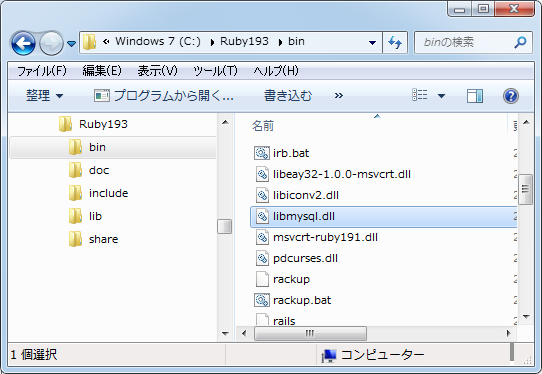The image size is (542, 374).
Task: Click the search magnifier icon
Action: point(521,42)
